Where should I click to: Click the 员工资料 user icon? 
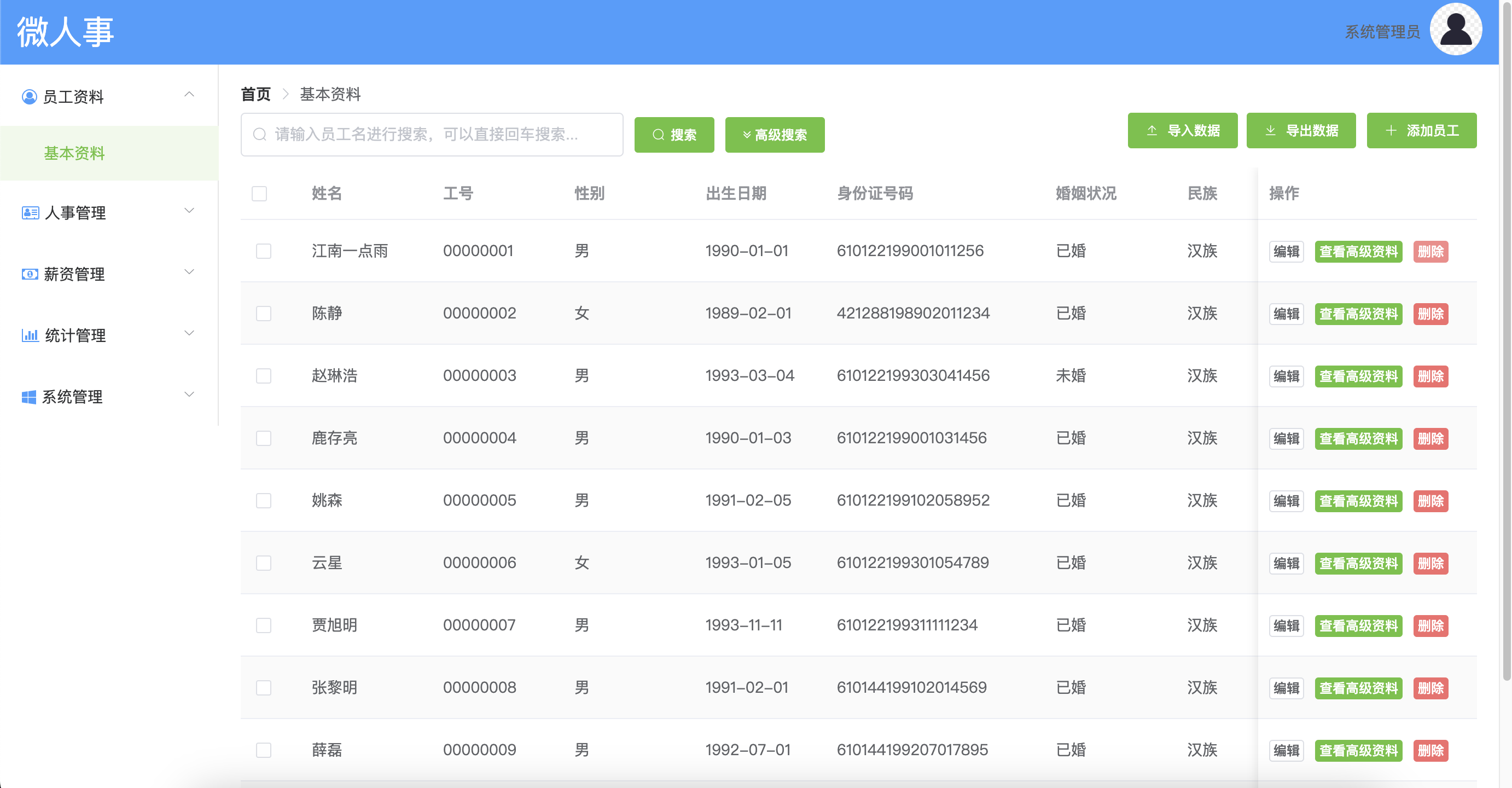click(30, 96)
